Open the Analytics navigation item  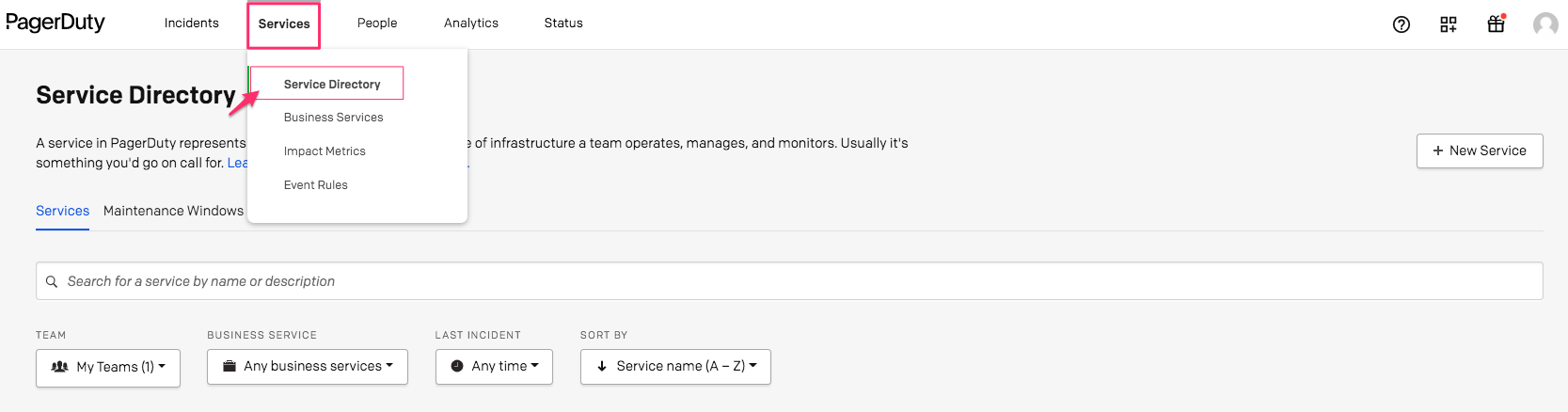[471, 24]
